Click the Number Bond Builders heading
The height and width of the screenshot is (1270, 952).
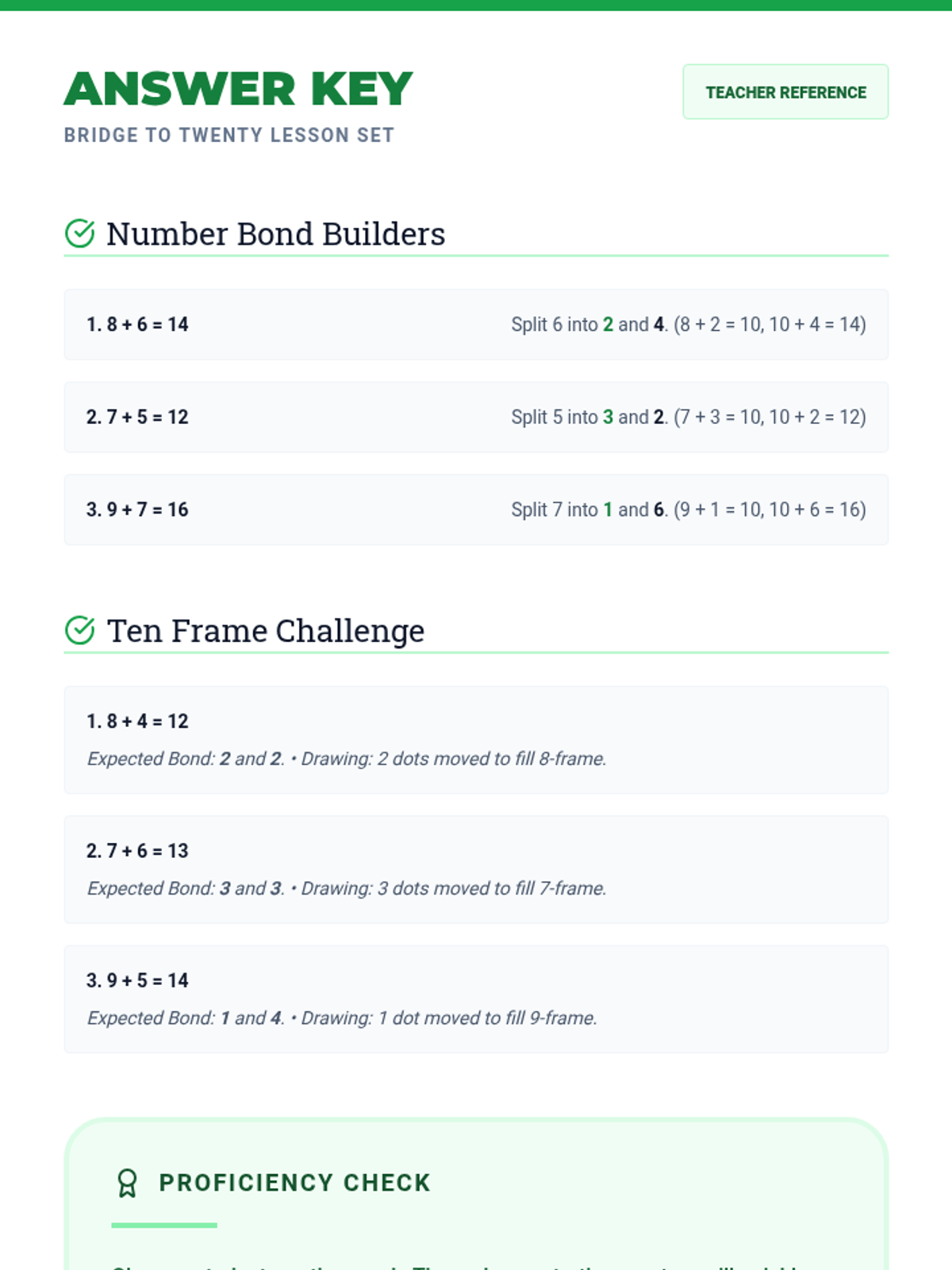coord(276,234)
